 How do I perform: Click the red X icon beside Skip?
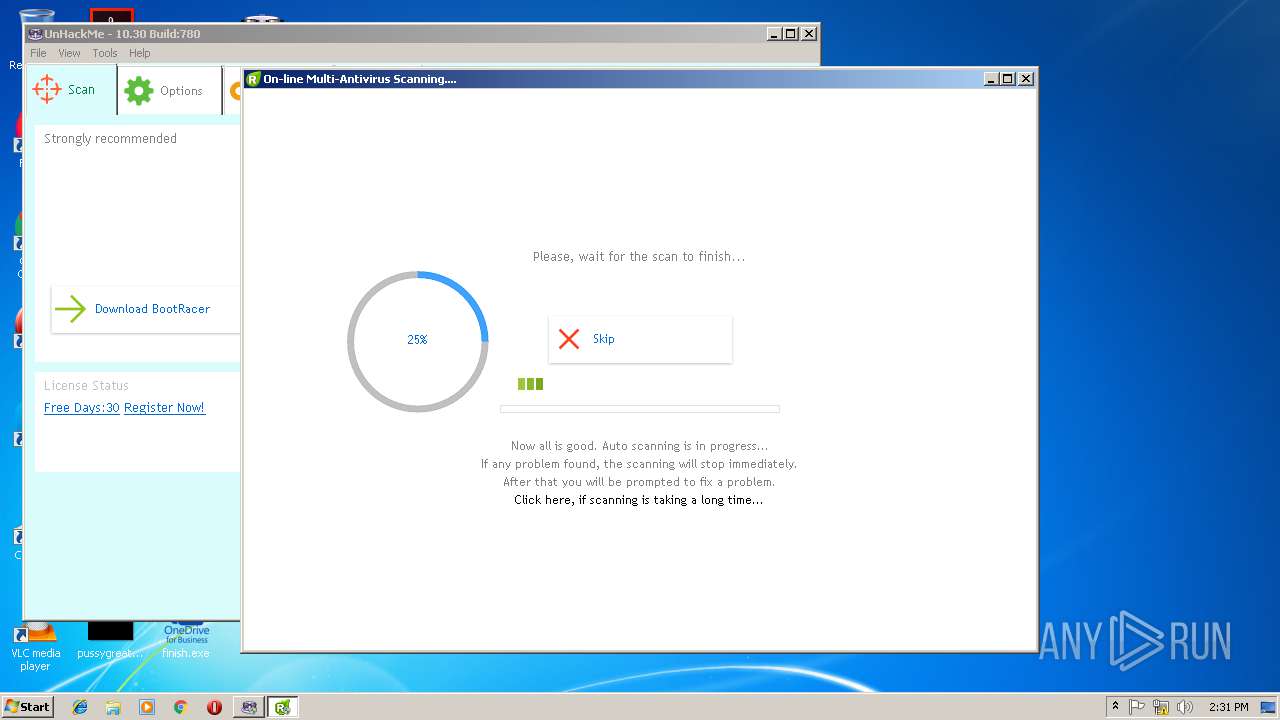pyautogui.click(x=569, y=339)
